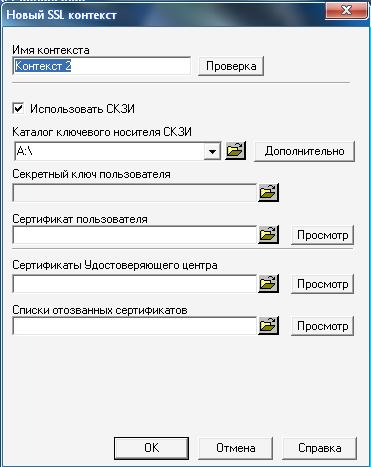
Task: Browse for Списки отозванных сертификатов
Action: coord(268,326)
